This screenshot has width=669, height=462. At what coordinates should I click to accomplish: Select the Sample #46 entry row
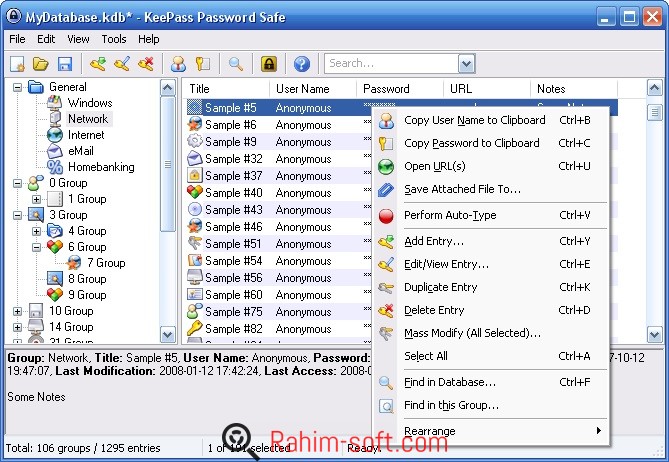(x=278, y=227)
